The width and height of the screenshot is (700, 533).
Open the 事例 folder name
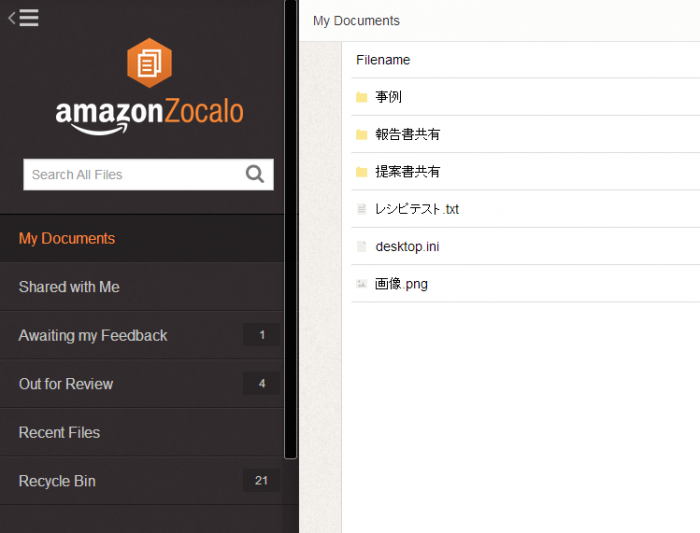coord(388,97)
